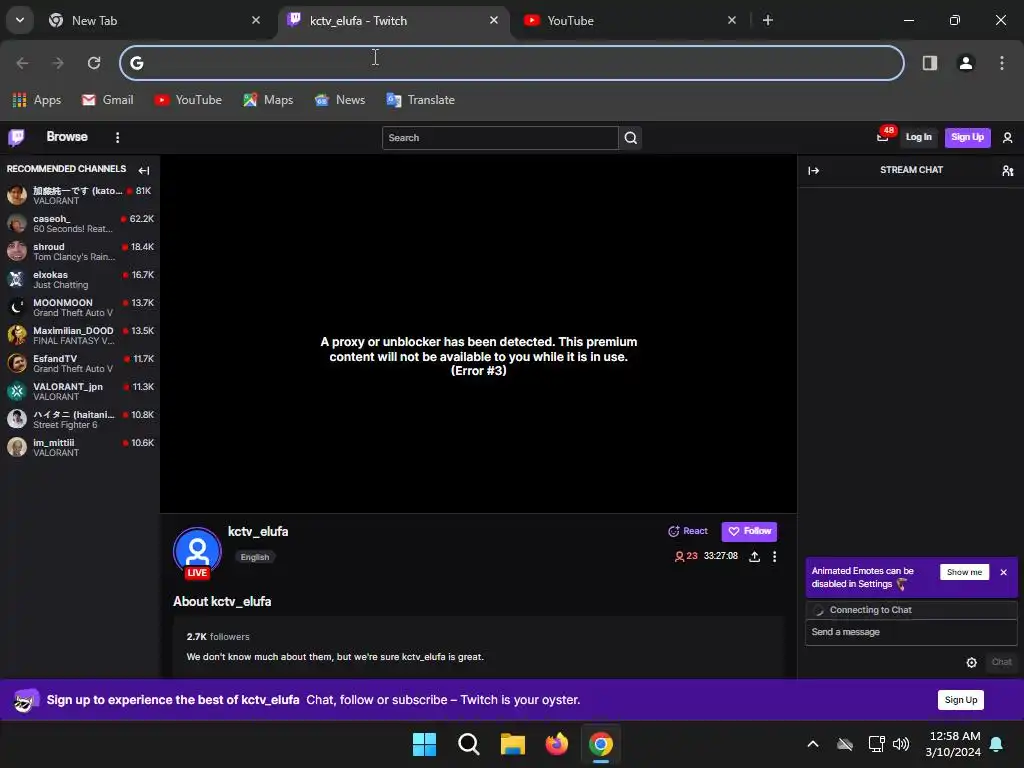Click the Log In button
Image resolution: width=1024 pixels, height=768 pixels.
click(918, 137)
